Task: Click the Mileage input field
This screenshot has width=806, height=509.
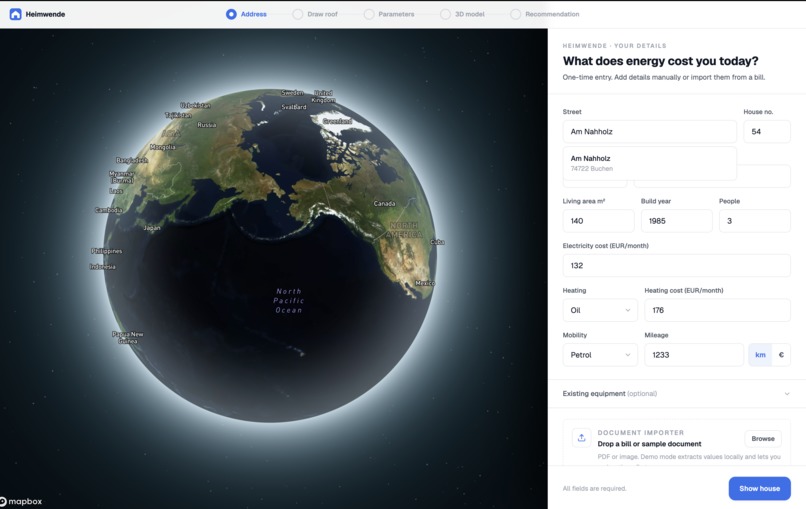Action: pos(694,355)
